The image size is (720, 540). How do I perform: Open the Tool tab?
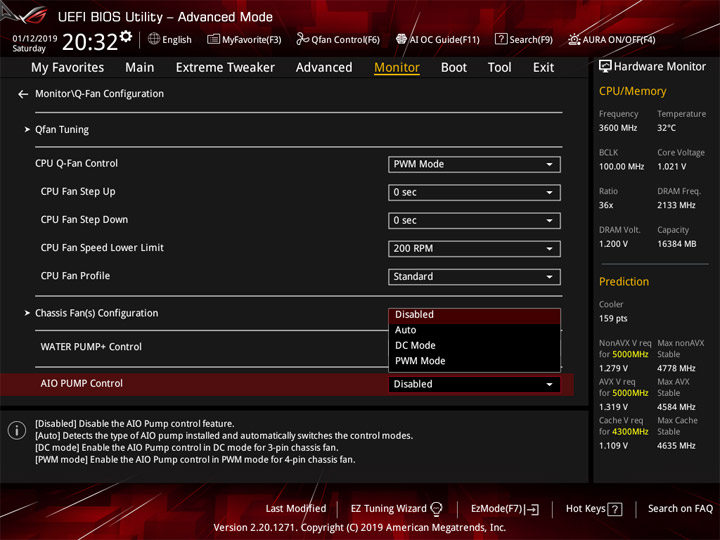point(500,68)
